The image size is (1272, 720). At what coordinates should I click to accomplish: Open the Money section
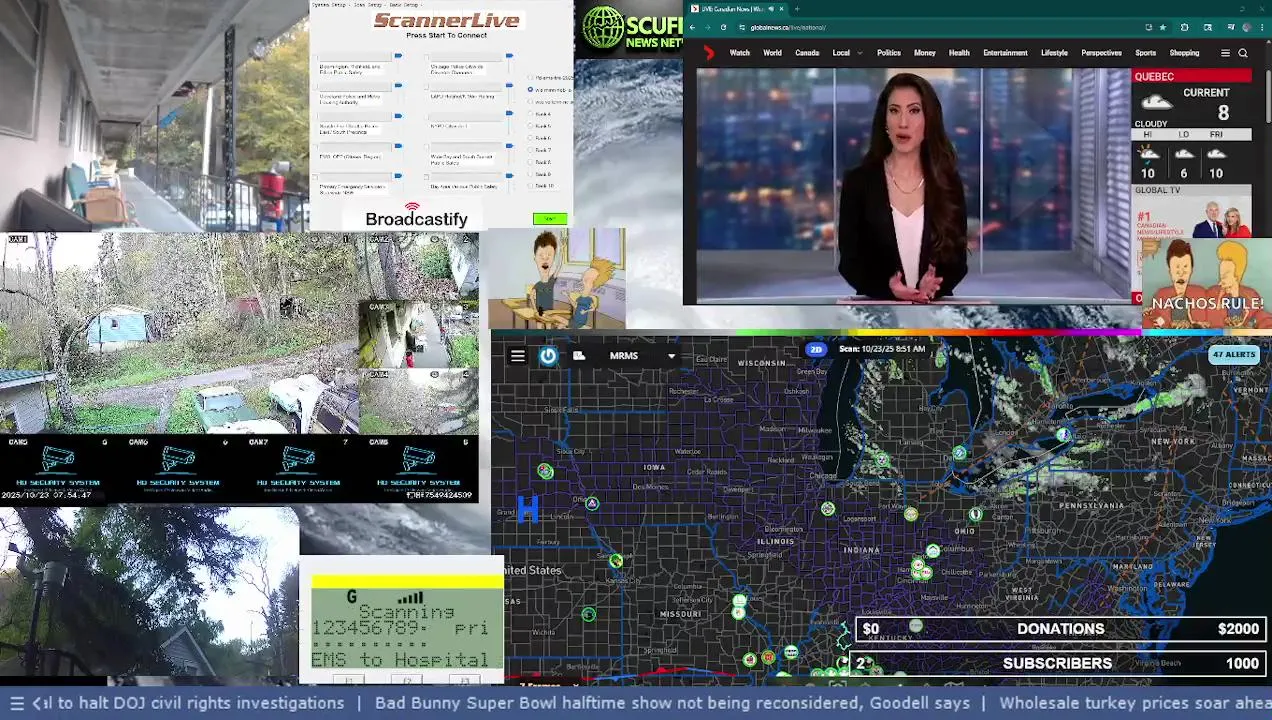924,53
